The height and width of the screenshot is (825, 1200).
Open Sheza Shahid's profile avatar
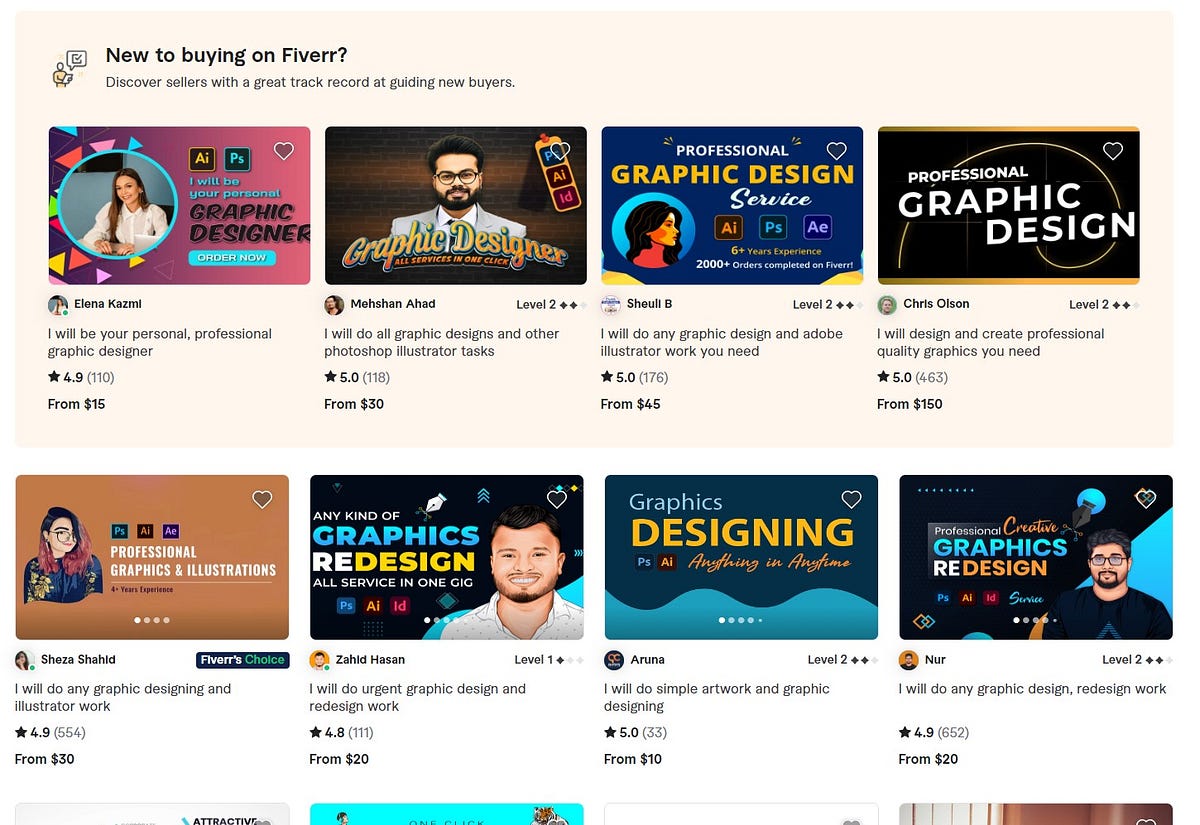pyautogui.click(x=24, y=660)
